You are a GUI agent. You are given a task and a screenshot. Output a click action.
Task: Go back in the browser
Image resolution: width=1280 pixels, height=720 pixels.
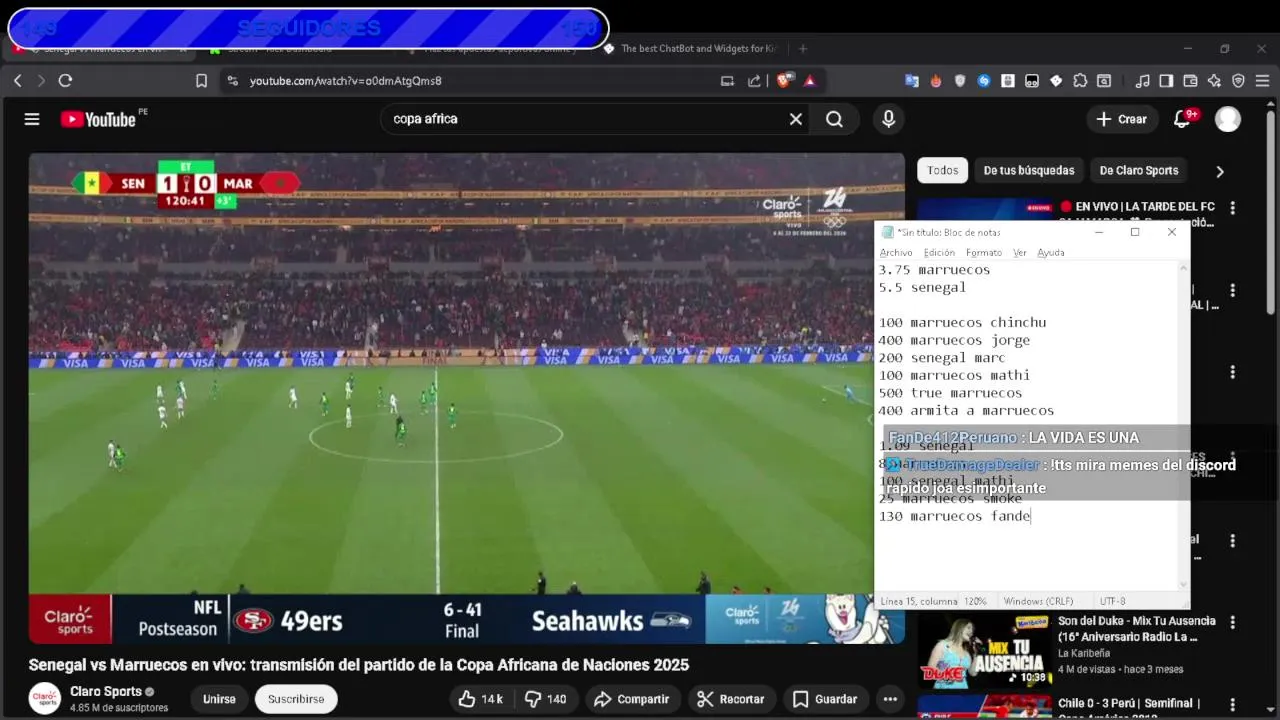pyautogui.click(x=18, y=81)
